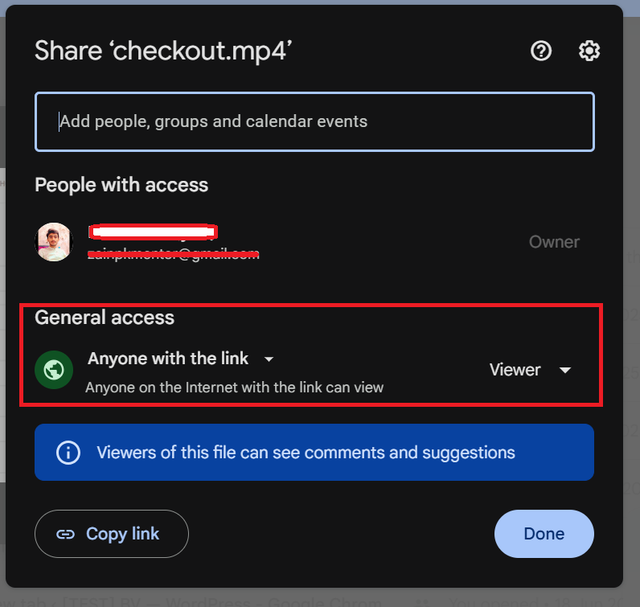640x607 pixels.
Task: Focus the 'Add people, groups and calendar events' field
Action: coord(314,122)
